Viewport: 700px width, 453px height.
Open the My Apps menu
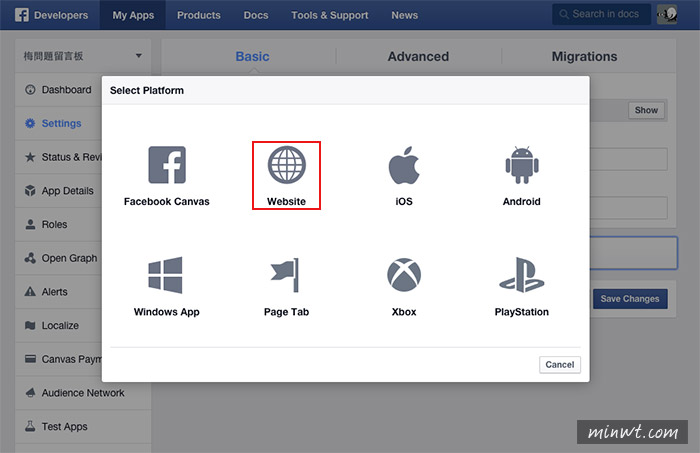click(133, 15)
